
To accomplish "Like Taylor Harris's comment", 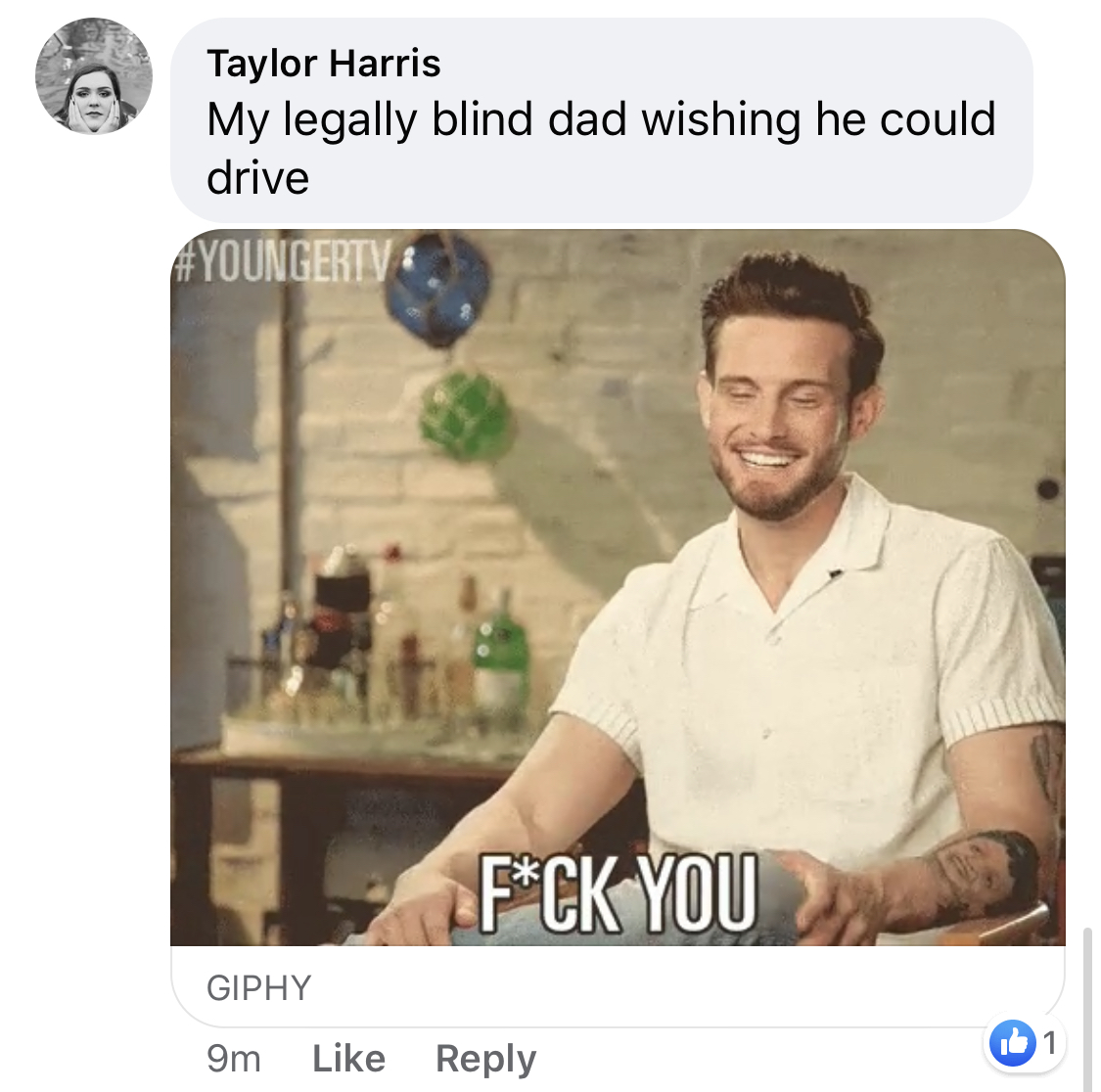I will pyautogui.click(x=348, y=1058).
